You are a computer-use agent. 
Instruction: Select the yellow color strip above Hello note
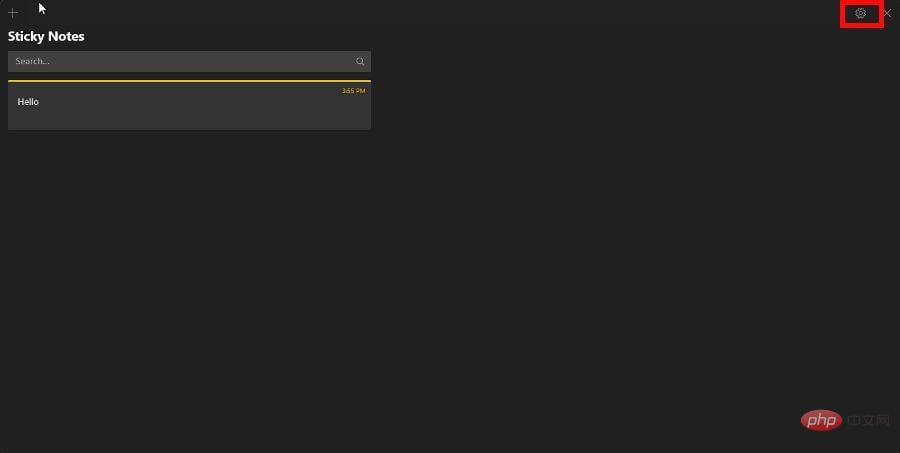click(189, 81)
